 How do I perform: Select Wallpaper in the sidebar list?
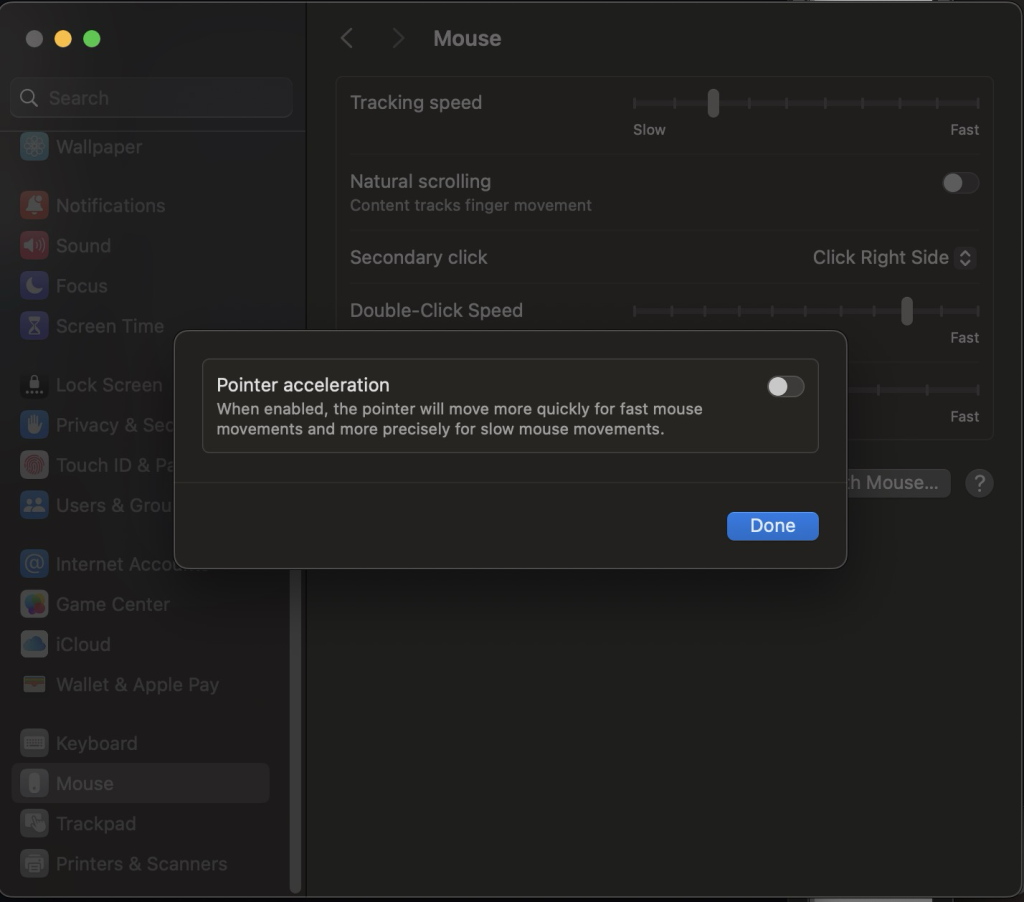(98, 147)
